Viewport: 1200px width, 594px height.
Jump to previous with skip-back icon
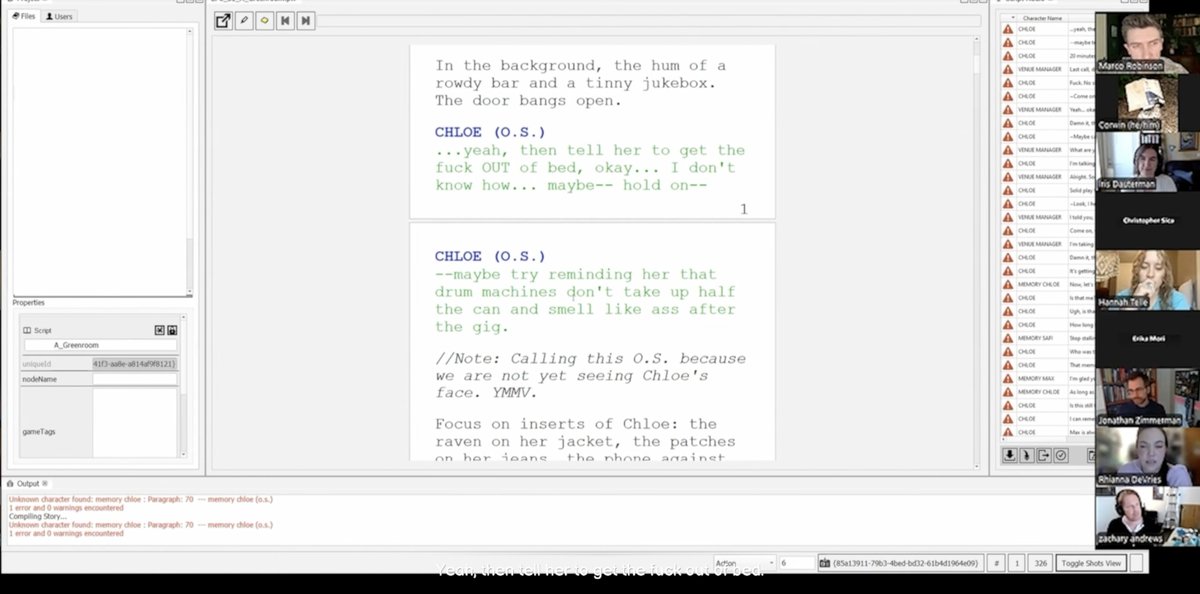click(285, 20)
